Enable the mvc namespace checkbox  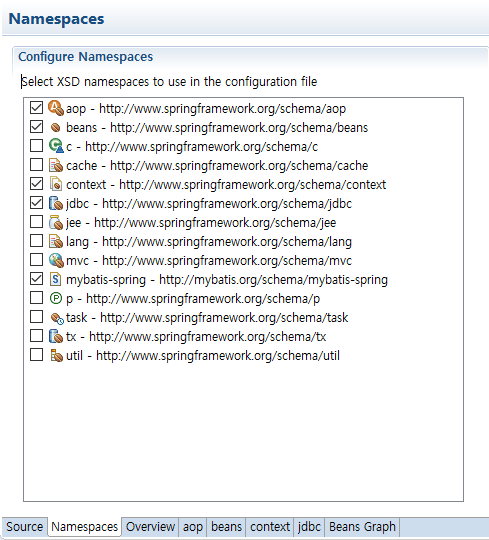point(37,260)
